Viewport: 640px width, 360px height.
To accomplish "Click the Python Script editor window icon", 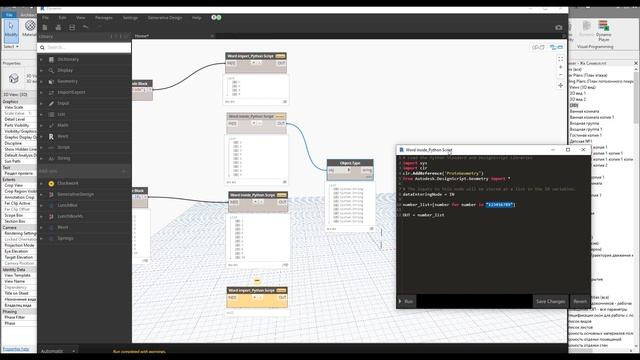I will pyautogui.click(x=402, y=150).
